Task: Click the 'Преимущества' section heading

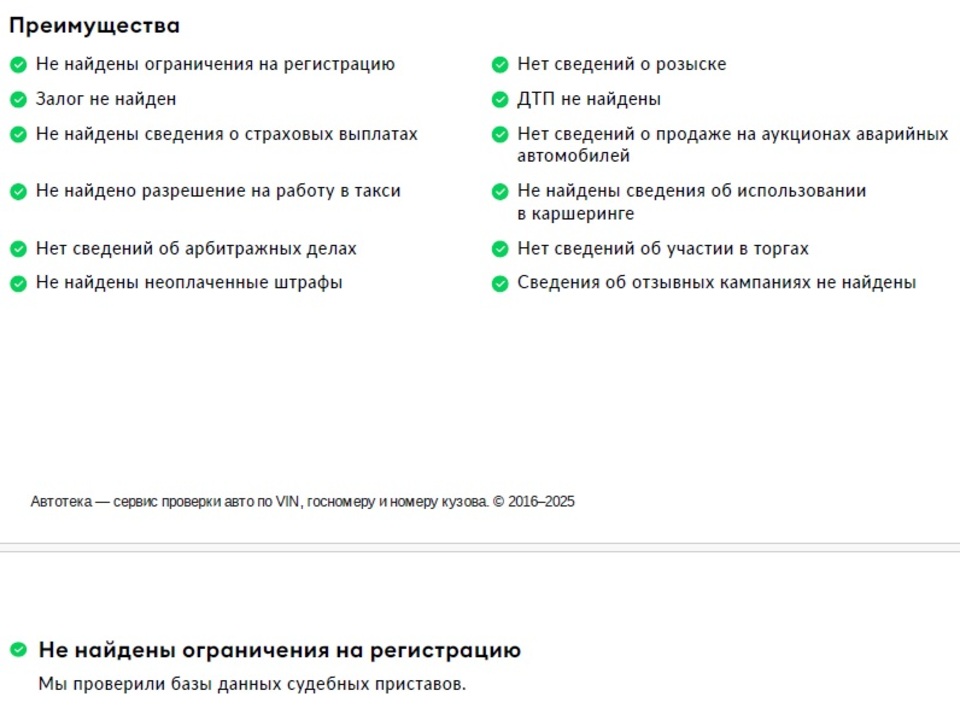Action: tap(95, 26)
